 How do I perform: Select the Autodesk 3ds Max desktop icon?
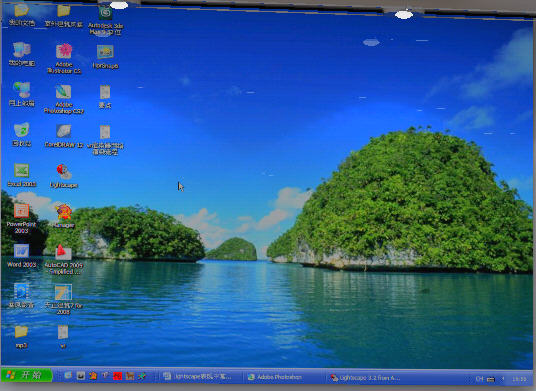pos(105,21)
